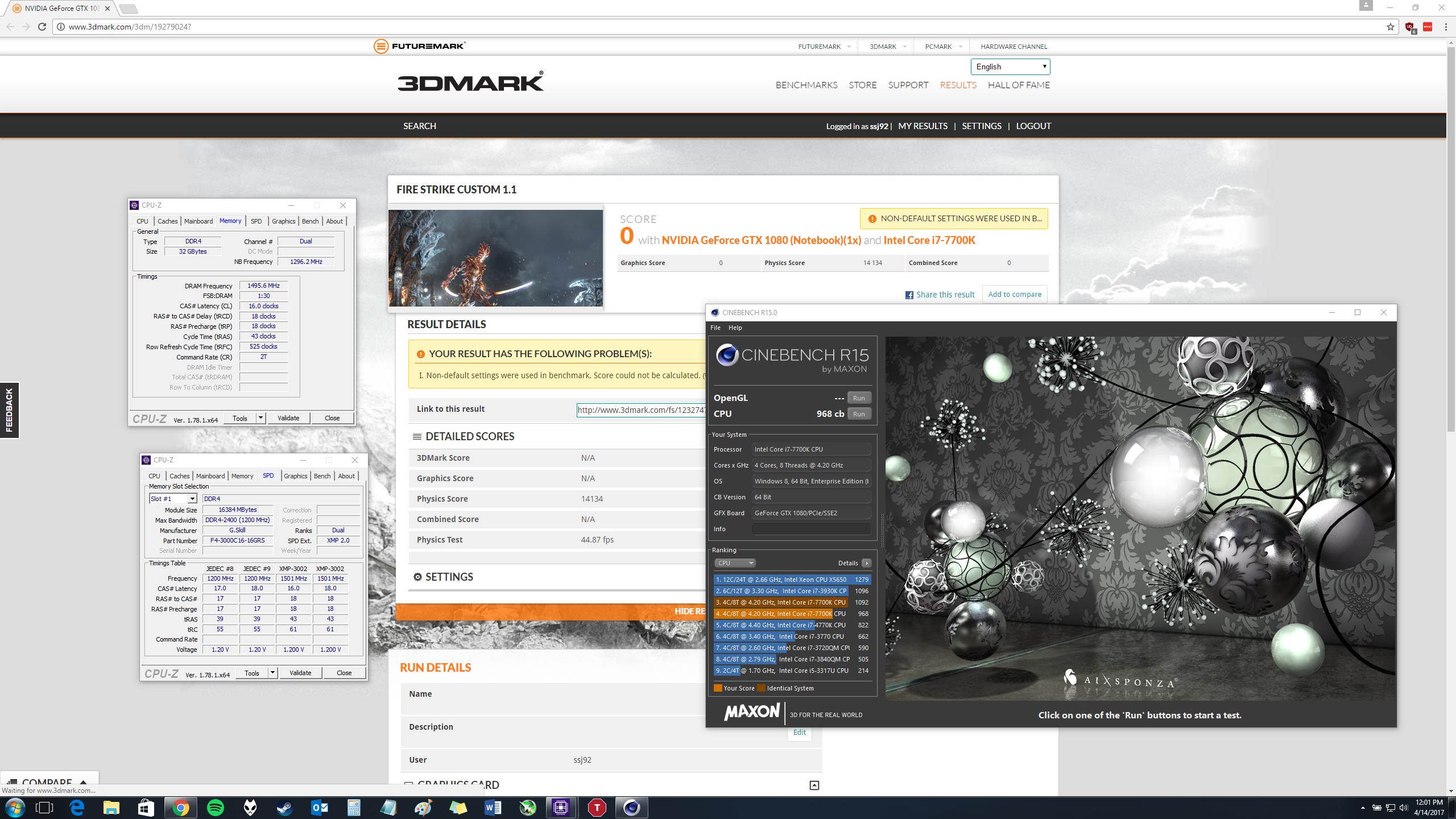Click Cinebench Ranking Details arrow icon

pos(866,563)
